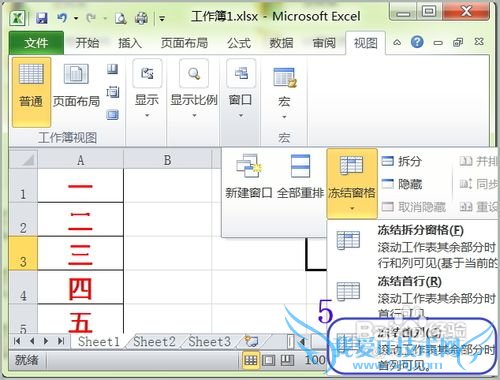Minimize the ribbon with caret icon

[x=397, y=43]
